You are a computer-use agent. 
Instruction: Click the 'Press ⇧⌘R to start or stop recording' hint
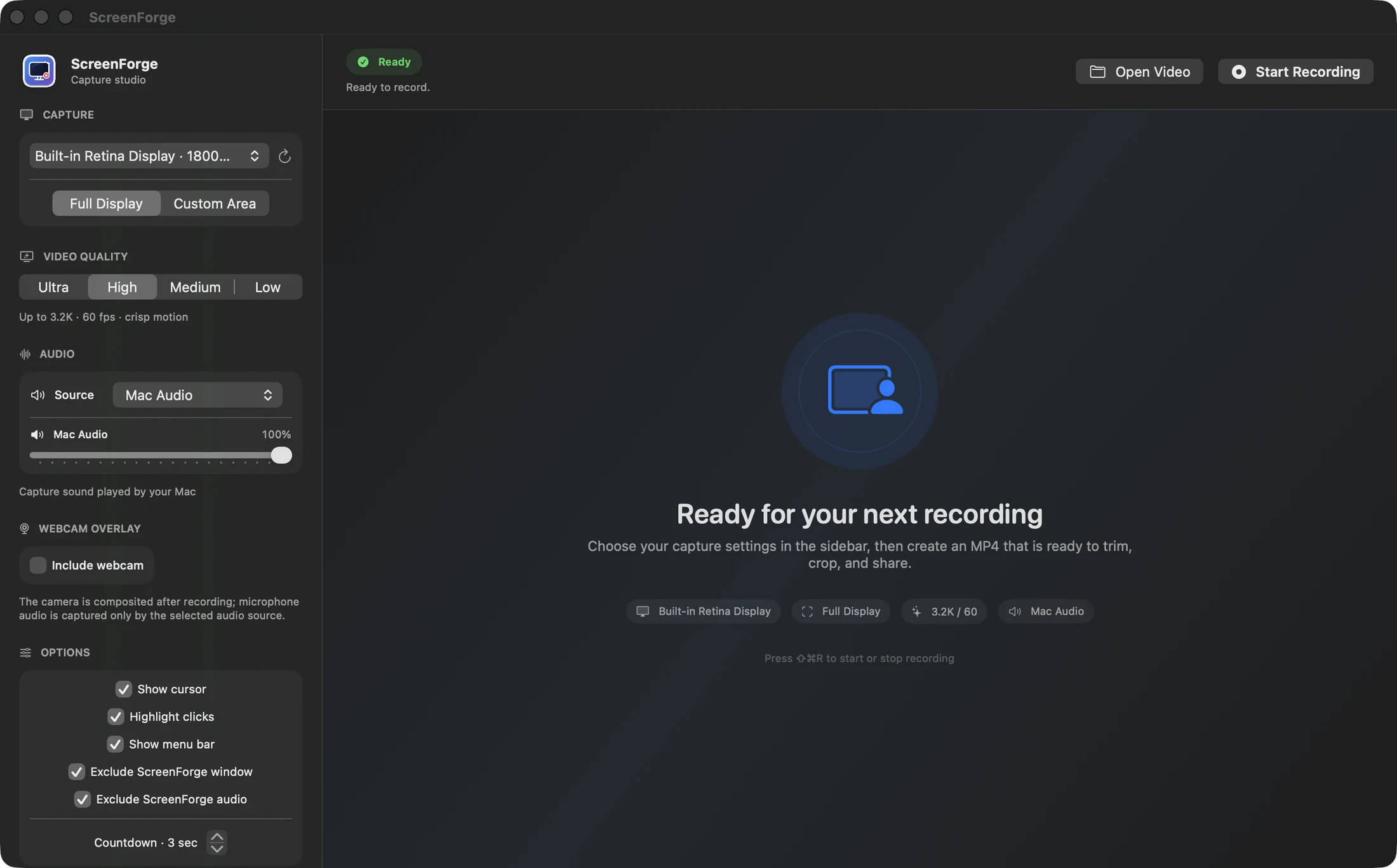pyautogui.click(x=859, y=658)
